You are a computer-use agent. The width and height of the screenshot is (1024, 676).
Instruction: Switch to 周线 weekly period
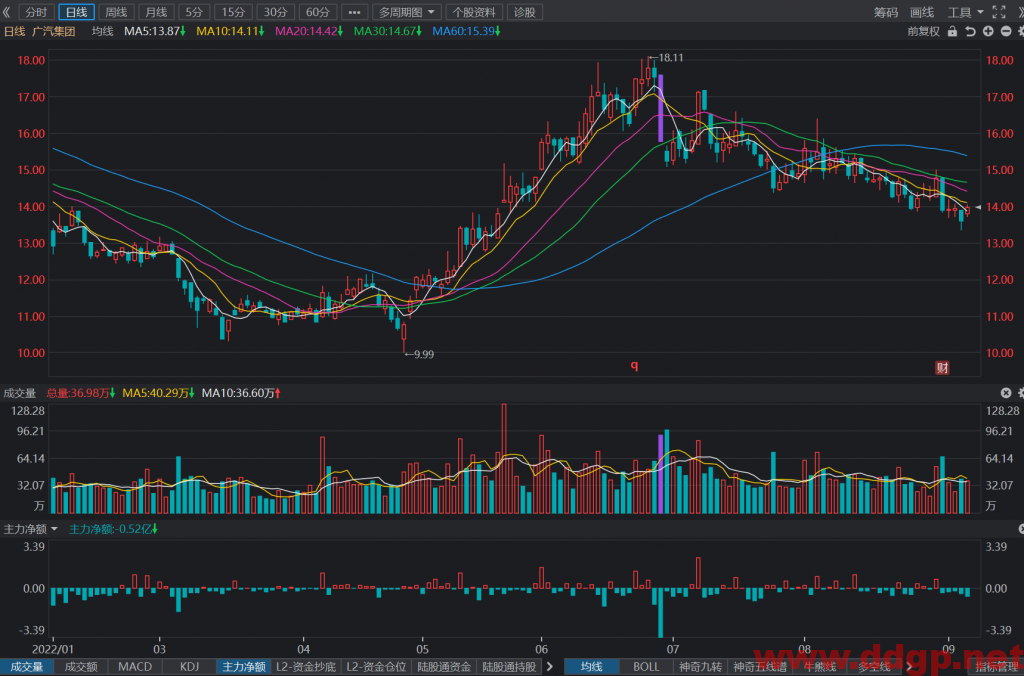[116, 12]
